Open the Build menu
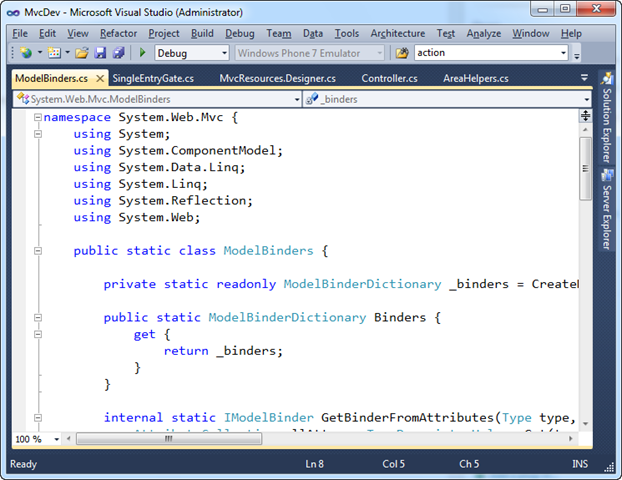The width and height of the screenshot is (622, 480). pos(202,34)
